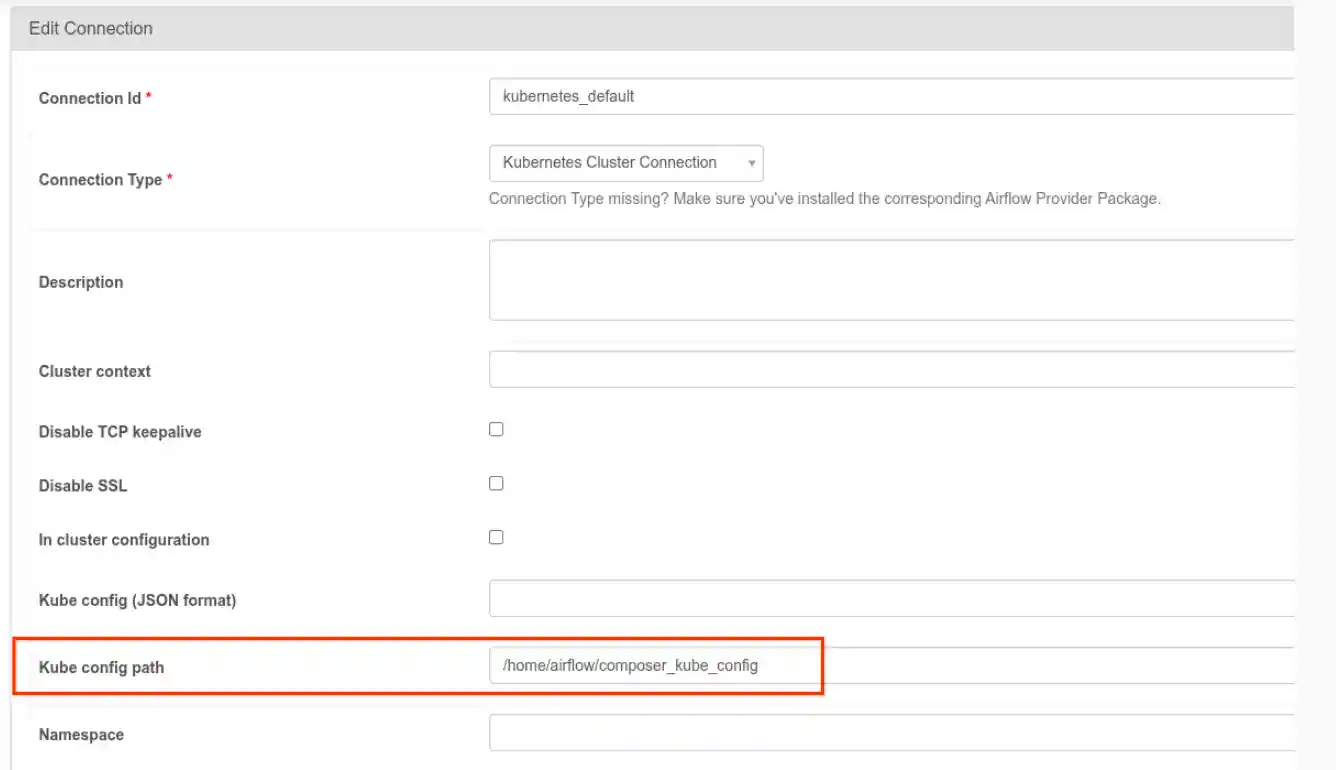The image size is (1336, 770).
Task: Toggle In cluster configuration on
Action: click(496, 536)
